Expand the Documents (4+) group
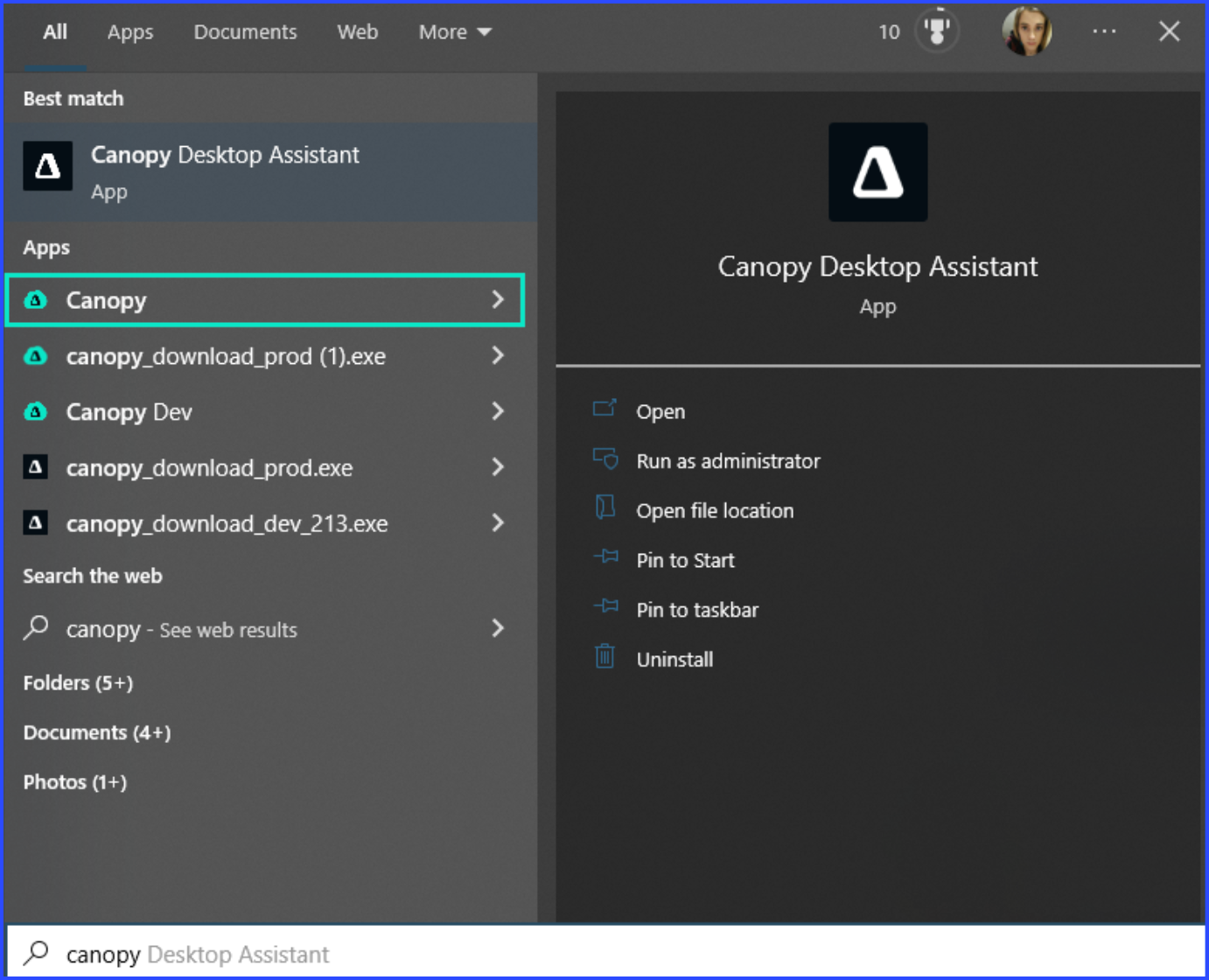This screenshot has height=980, width=1209. pyautogui.click(x=97, y=732)
